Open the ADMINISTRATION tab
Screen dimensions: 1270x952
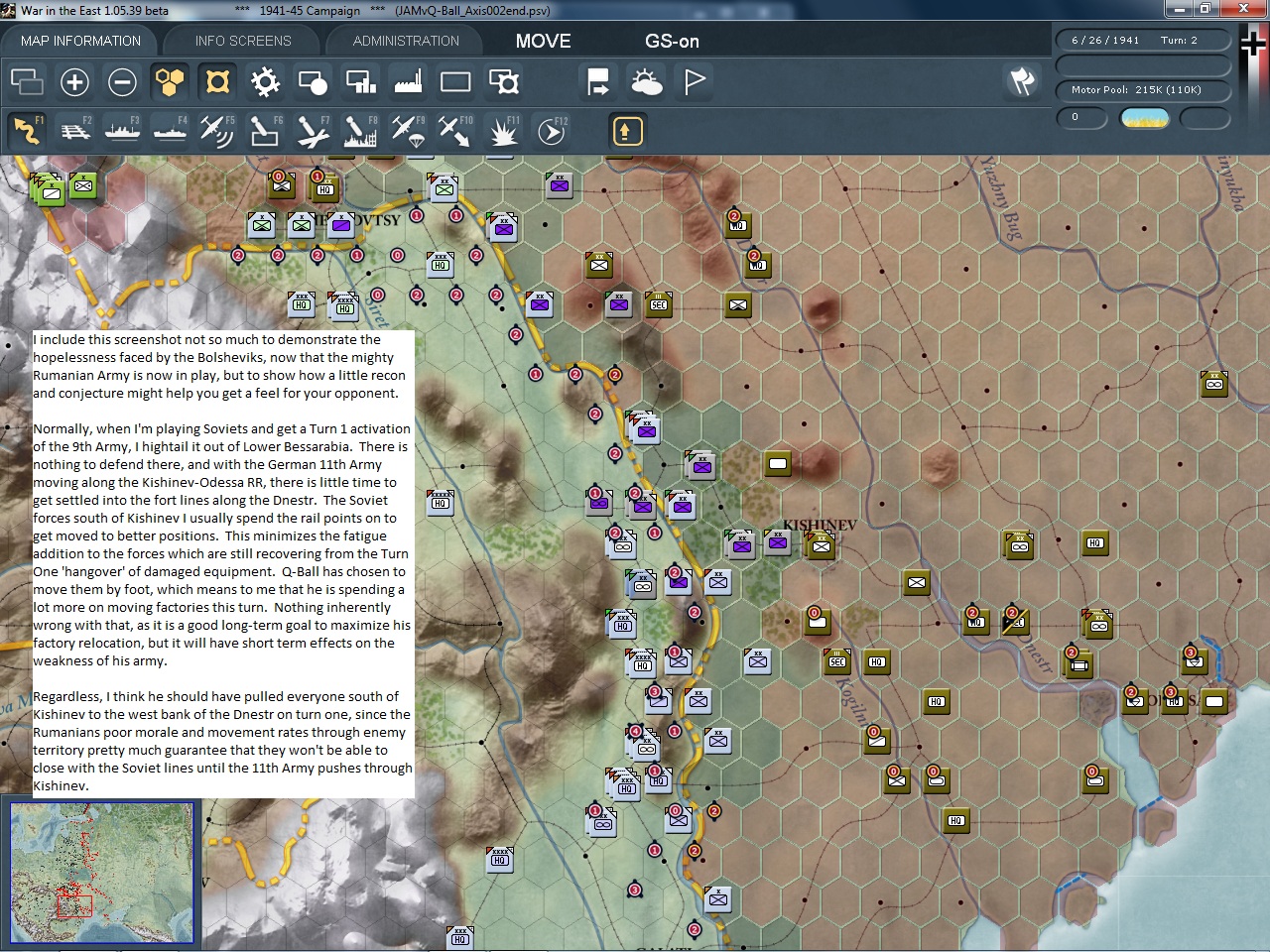pyautogui.click(x=406, y=41)
